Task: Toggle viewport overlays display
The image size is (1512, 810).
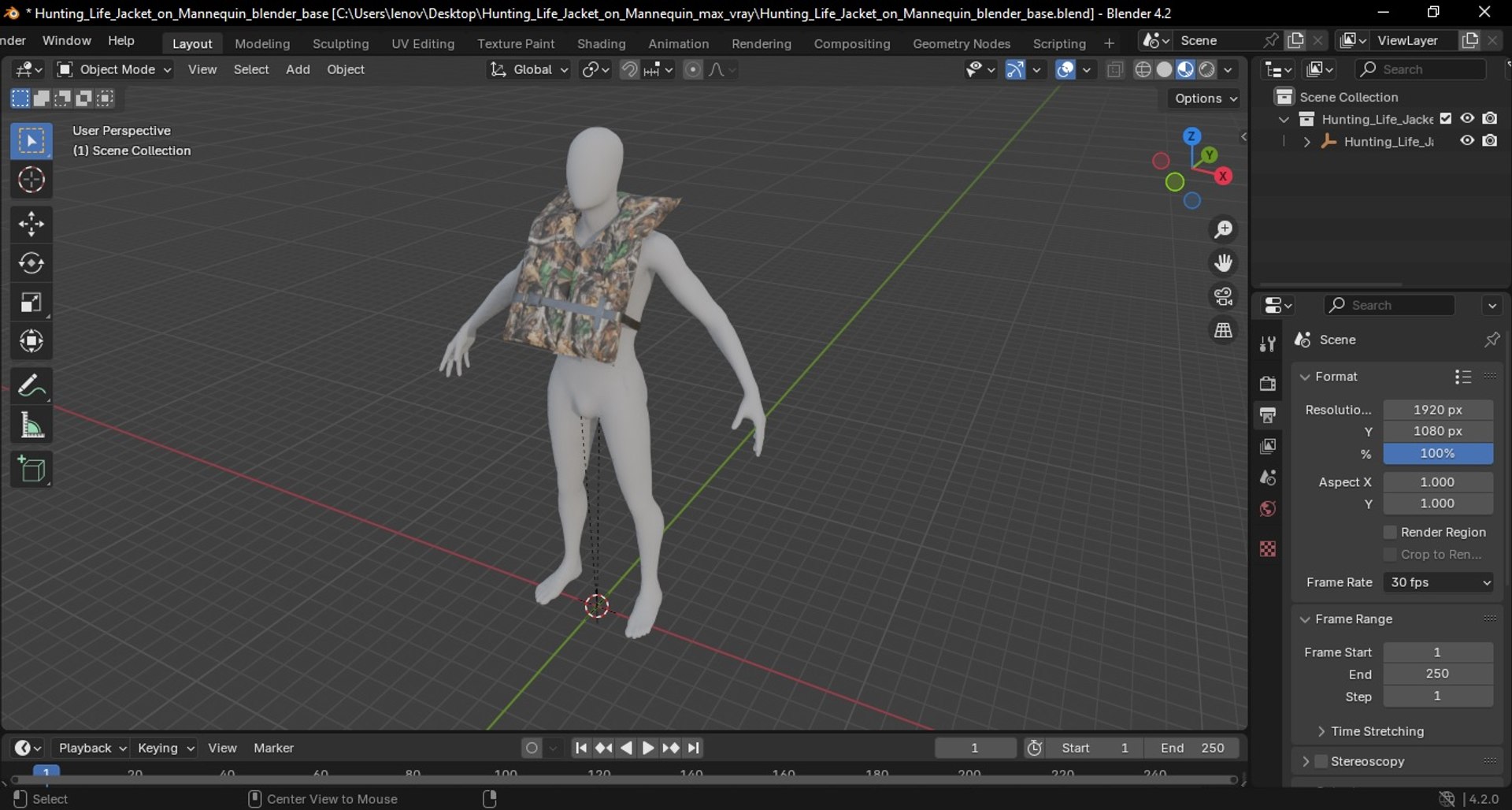Action: [x=1065, y=69]
